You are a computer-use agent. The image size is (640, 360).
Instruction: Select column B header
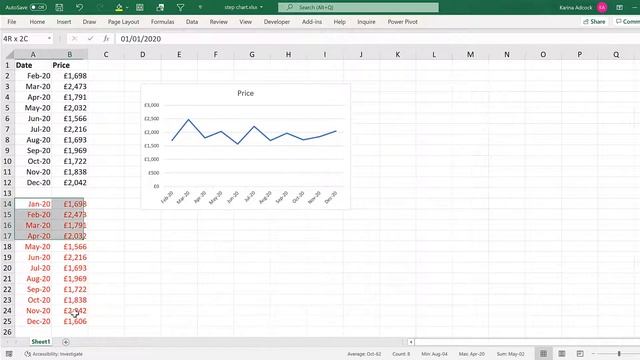pyautogui.click(x=70, y=54)
